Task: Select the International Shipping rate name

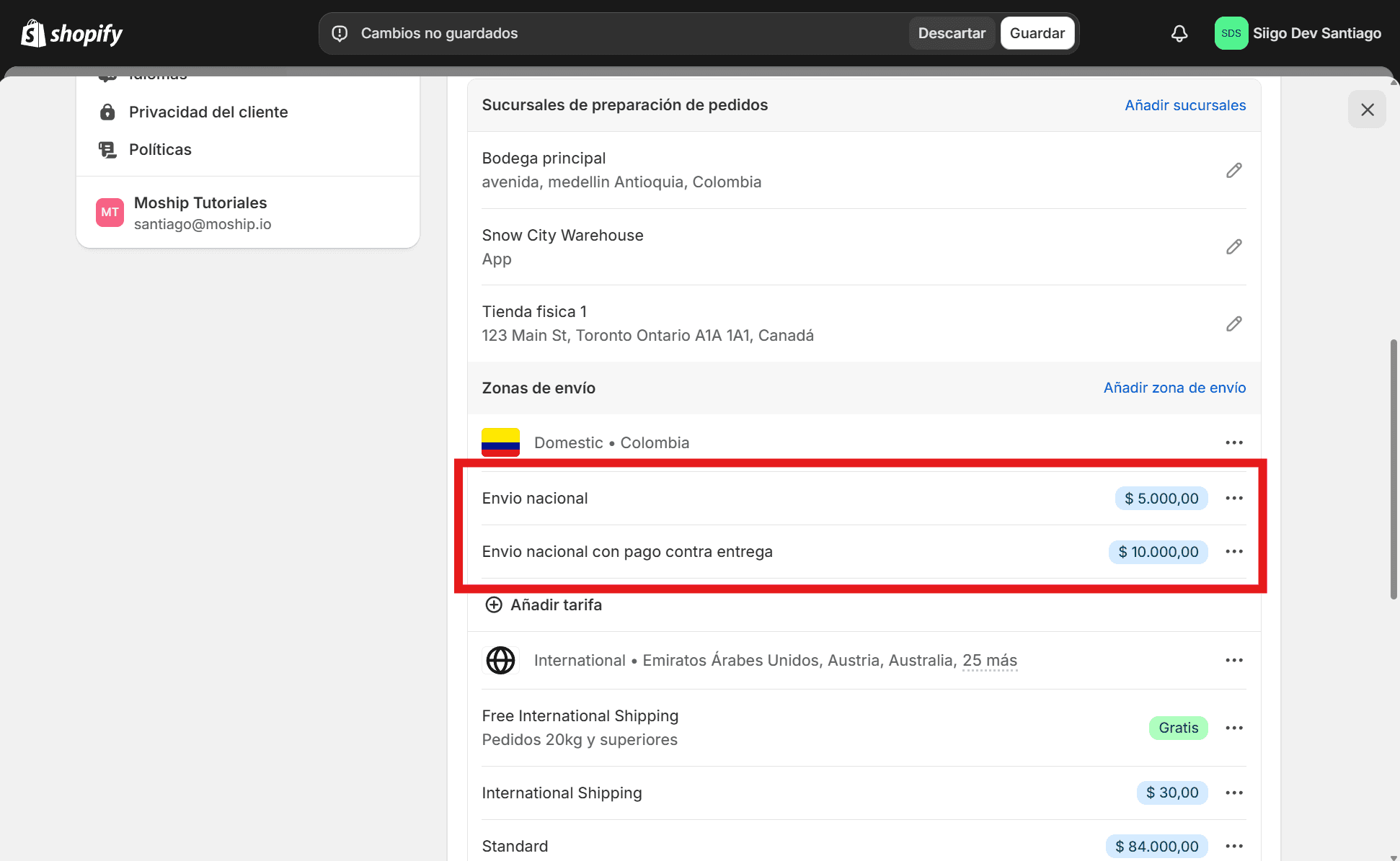Action: click(562, 793)
